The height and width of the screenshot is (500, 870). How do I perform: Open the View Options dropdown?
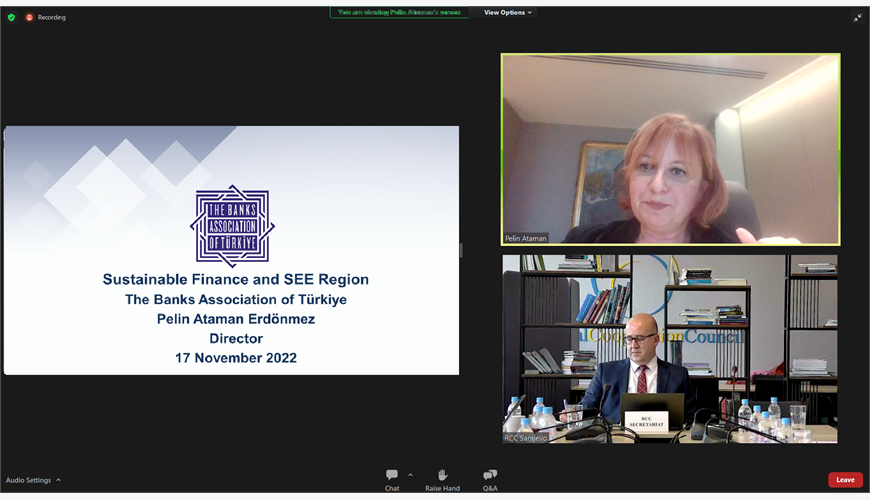point(507,12)
